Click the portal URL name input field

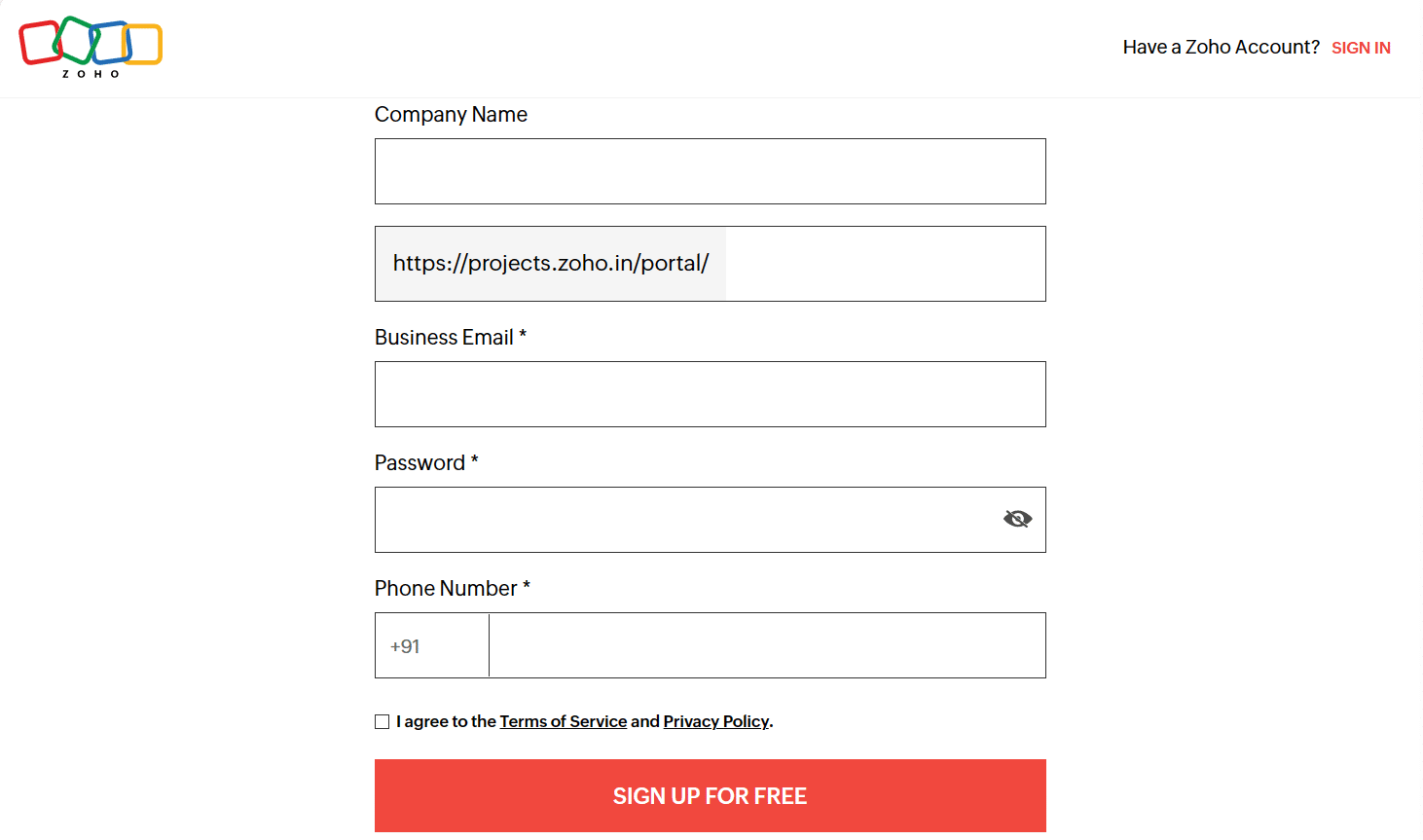tap(886, 264)
